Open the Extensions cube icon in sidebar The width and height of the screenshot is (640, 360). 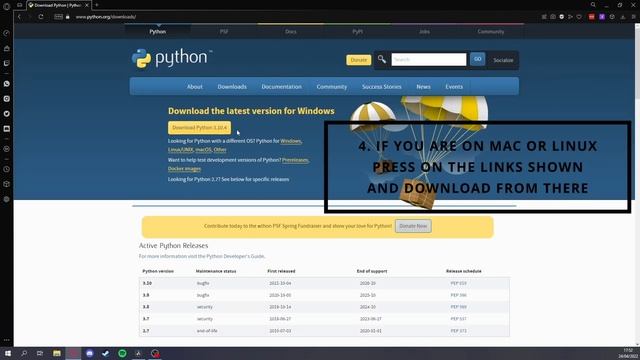coord(7,184)
